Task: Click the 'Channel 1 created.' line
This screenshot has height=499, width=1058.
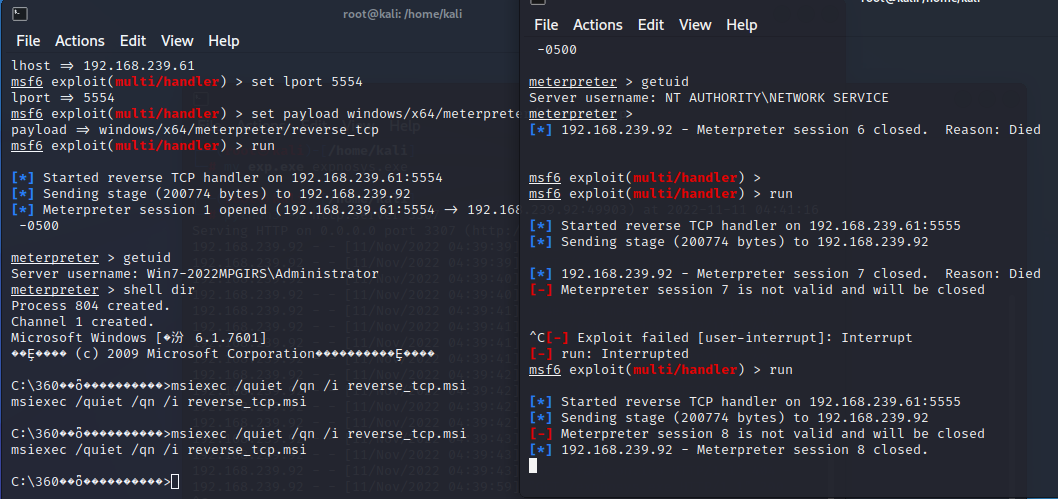Action: (83, 322)
